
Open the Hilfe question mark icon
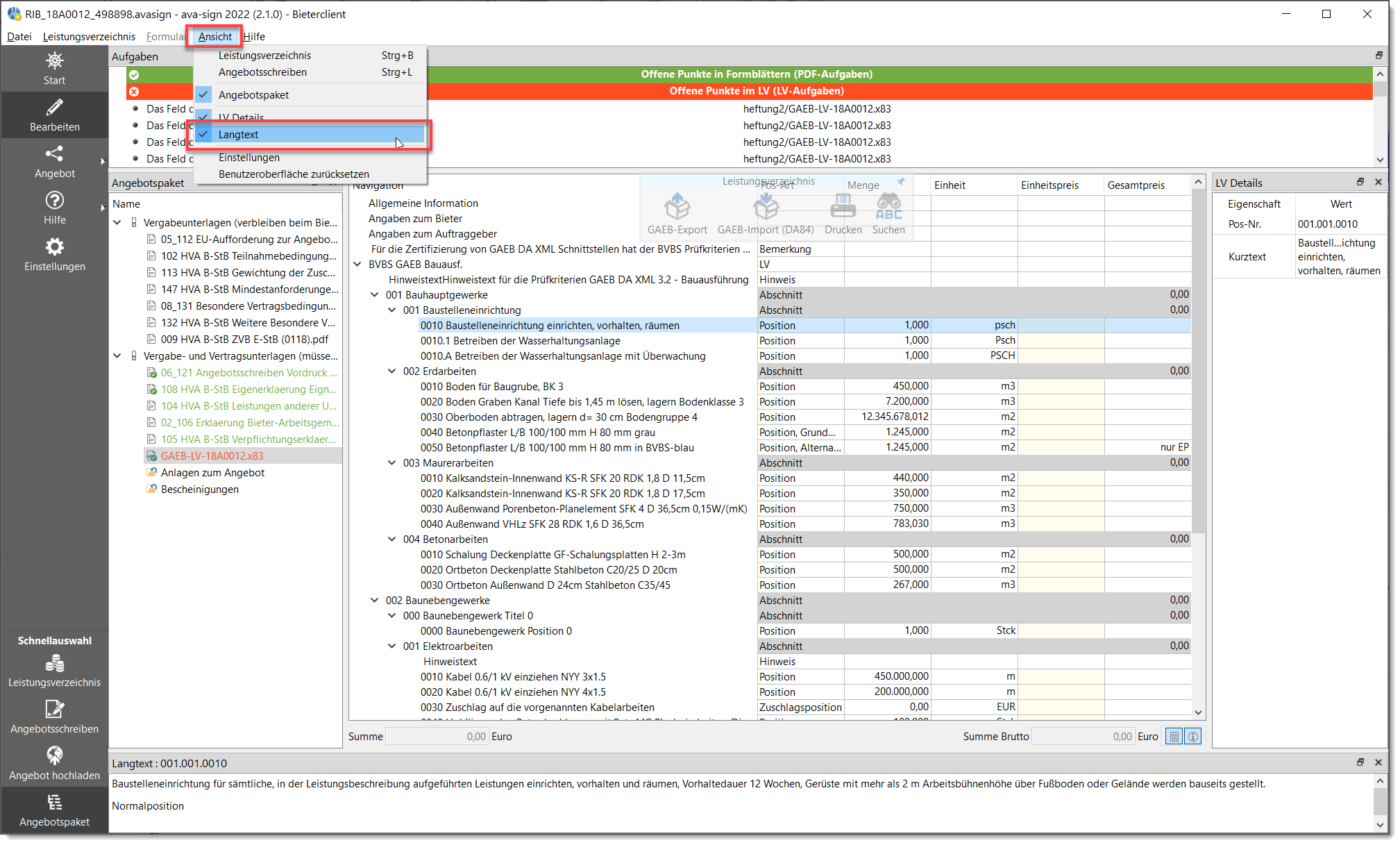54,200
